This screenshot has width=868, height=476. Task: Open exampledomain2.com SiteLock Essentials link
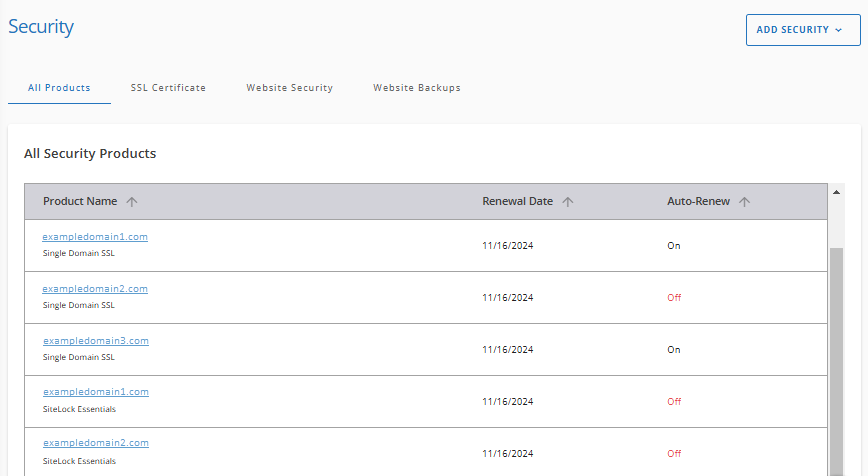[x=95, y=443]
